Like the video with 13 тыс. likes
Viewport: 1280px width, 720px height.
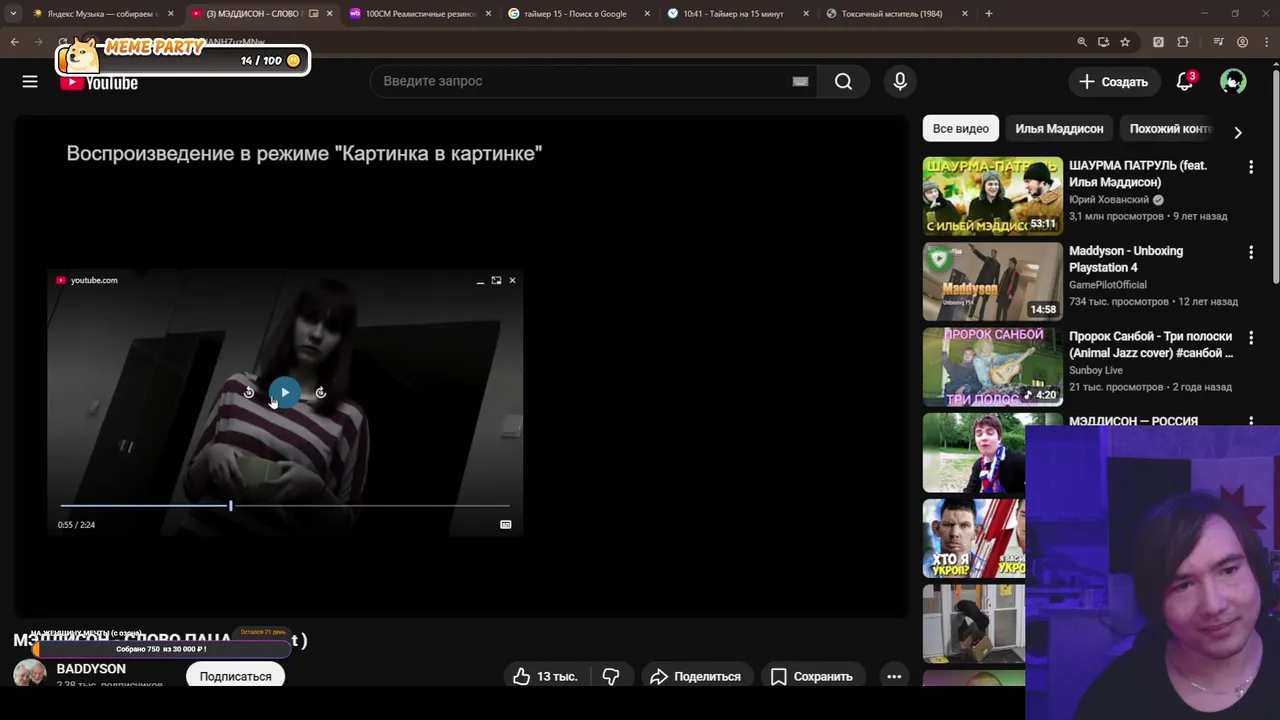point(546,676)
